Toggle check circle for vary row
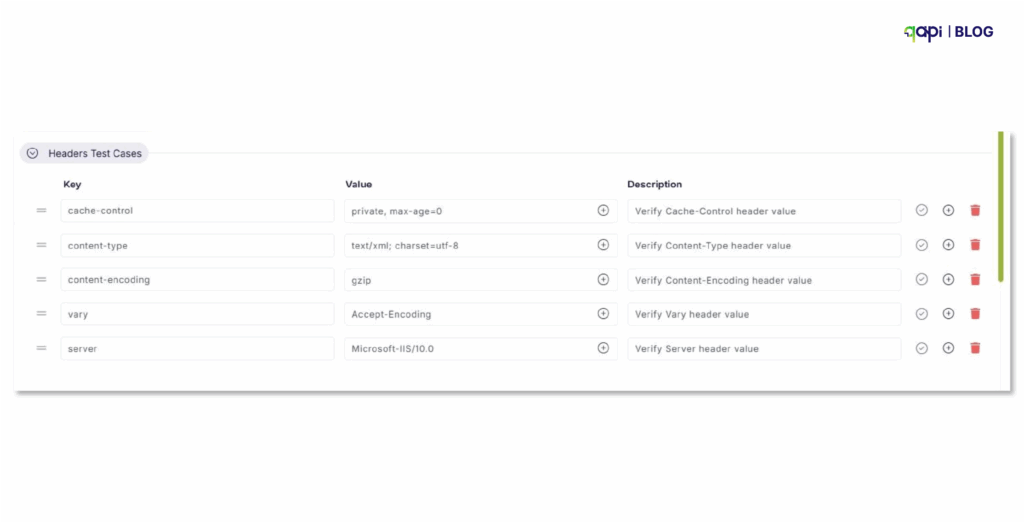 click(x=921, y=314)
